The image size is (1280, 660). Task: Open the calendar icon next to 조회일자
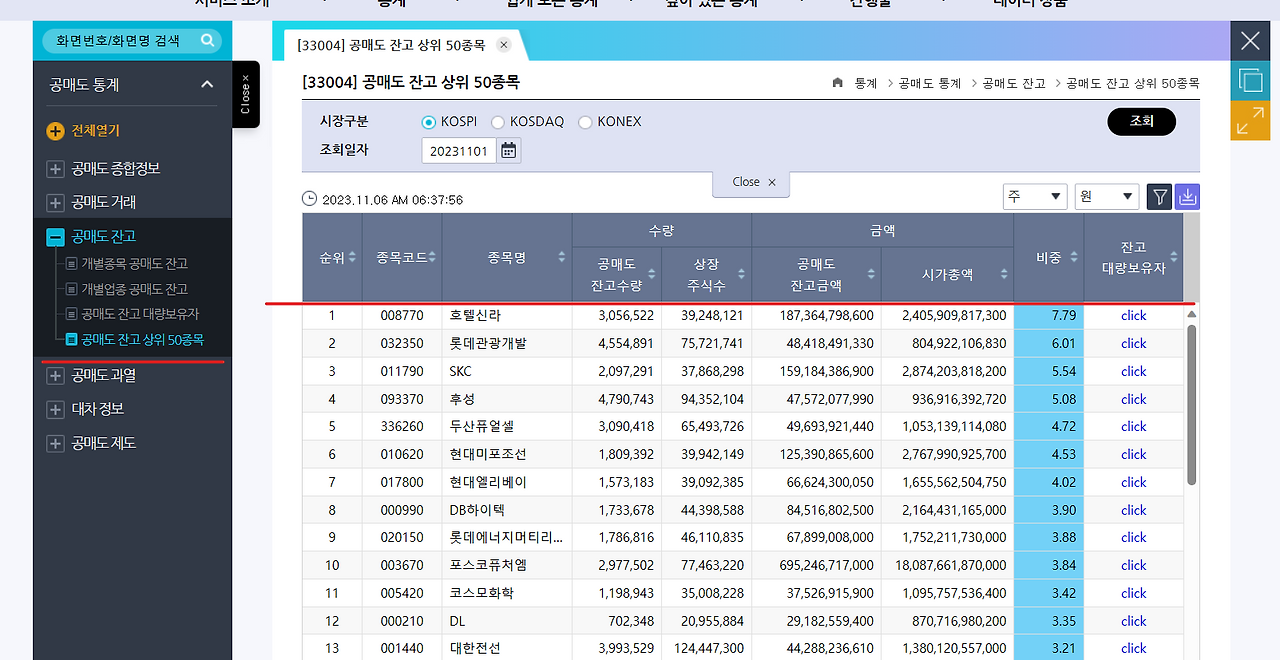508,148
